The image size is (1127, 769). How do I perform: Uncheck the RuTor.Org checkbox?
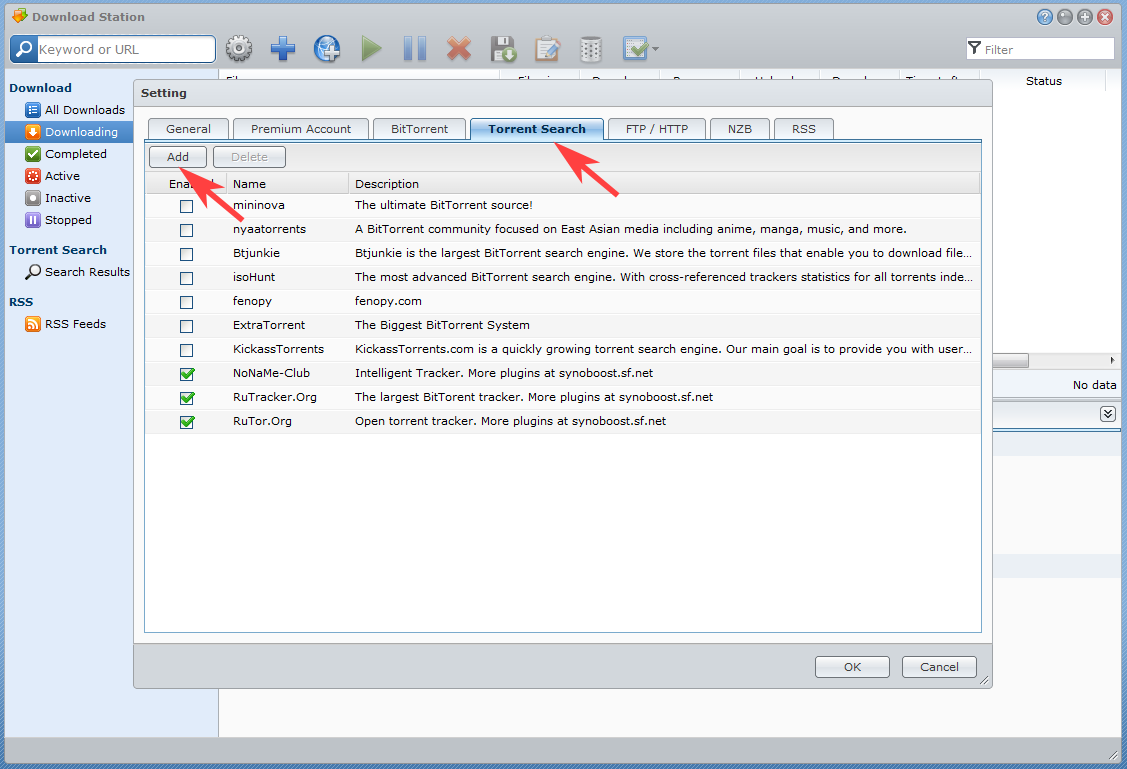(x=187, y=422)
